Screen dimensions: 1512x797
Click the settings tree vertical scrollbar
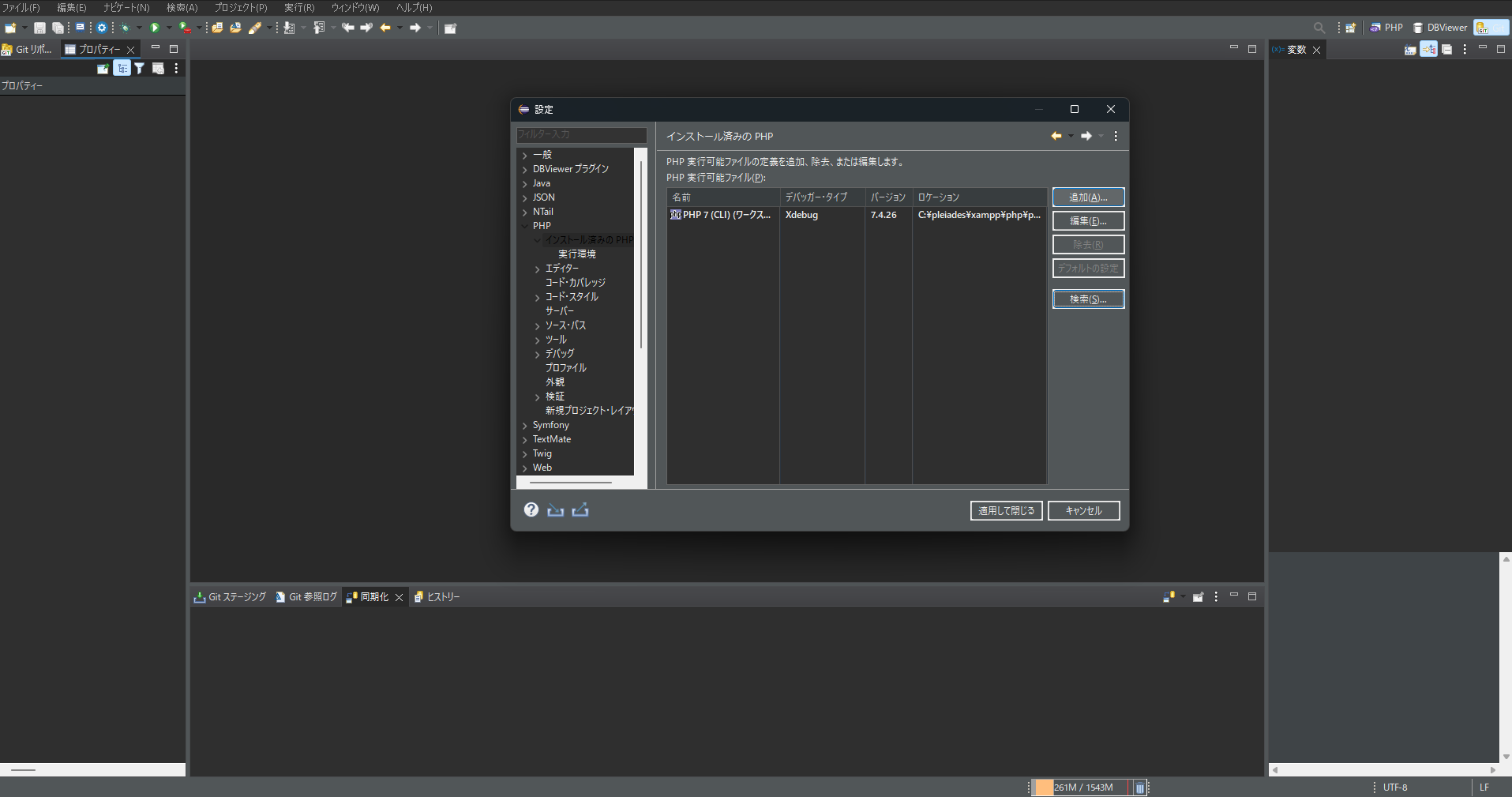[x=640, y=254]
